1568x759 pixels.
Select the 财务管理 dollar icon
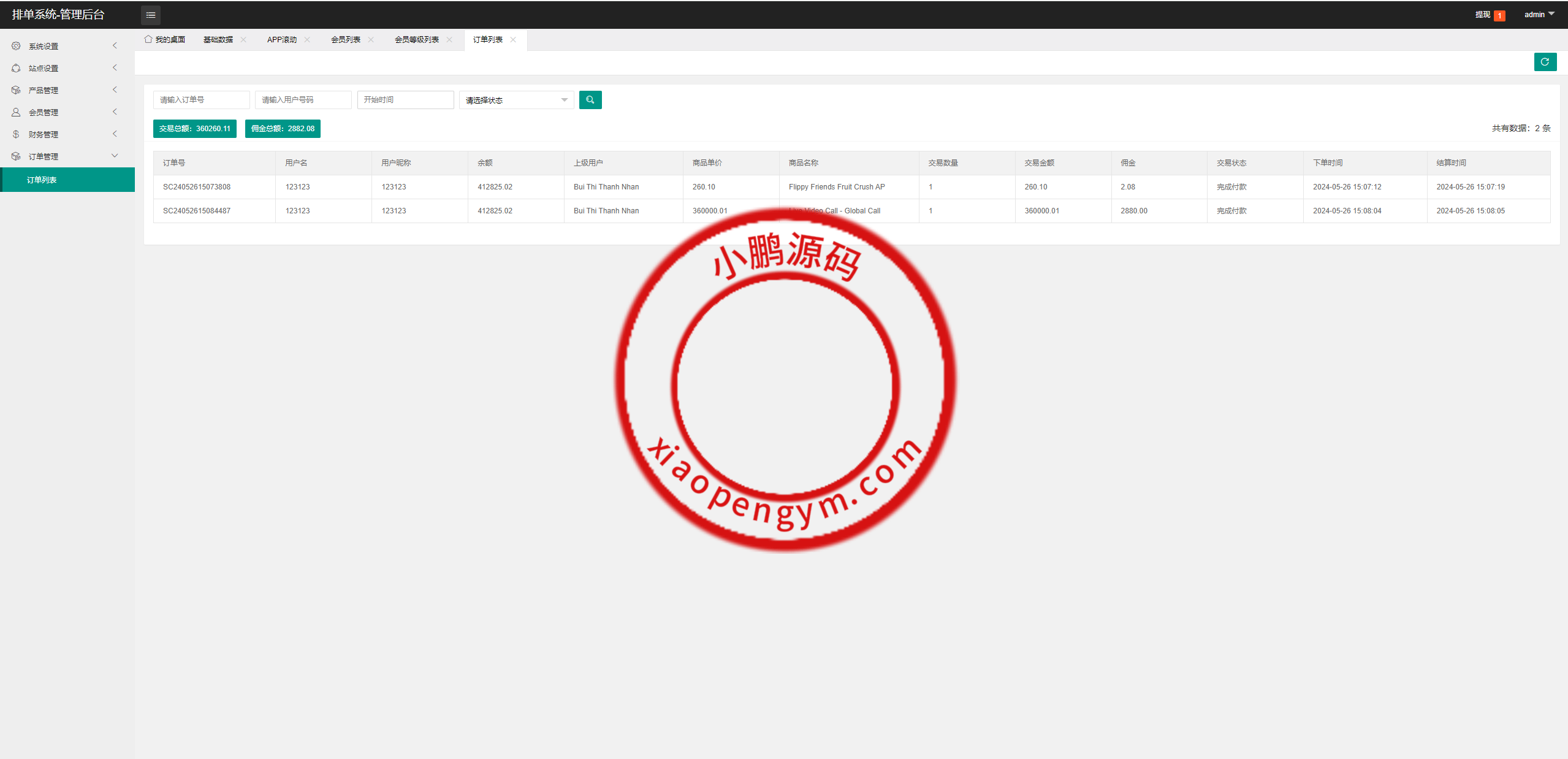16,134
